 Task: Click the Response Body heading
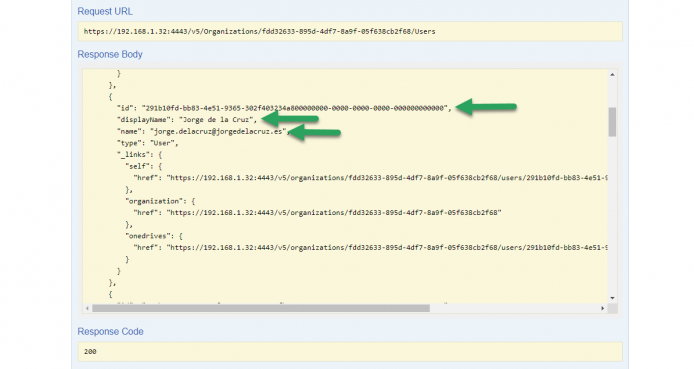click(110, 54)
